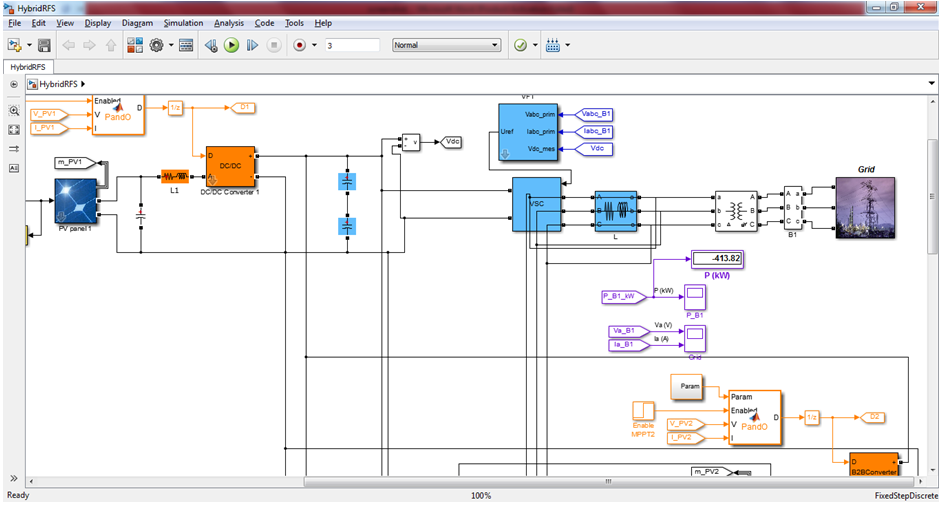Image resolution: width=941 pixels, height=505 pixels.
Task: Open Model Configuration gear icon
Action: pyautogui.click(x=157, y=45)
